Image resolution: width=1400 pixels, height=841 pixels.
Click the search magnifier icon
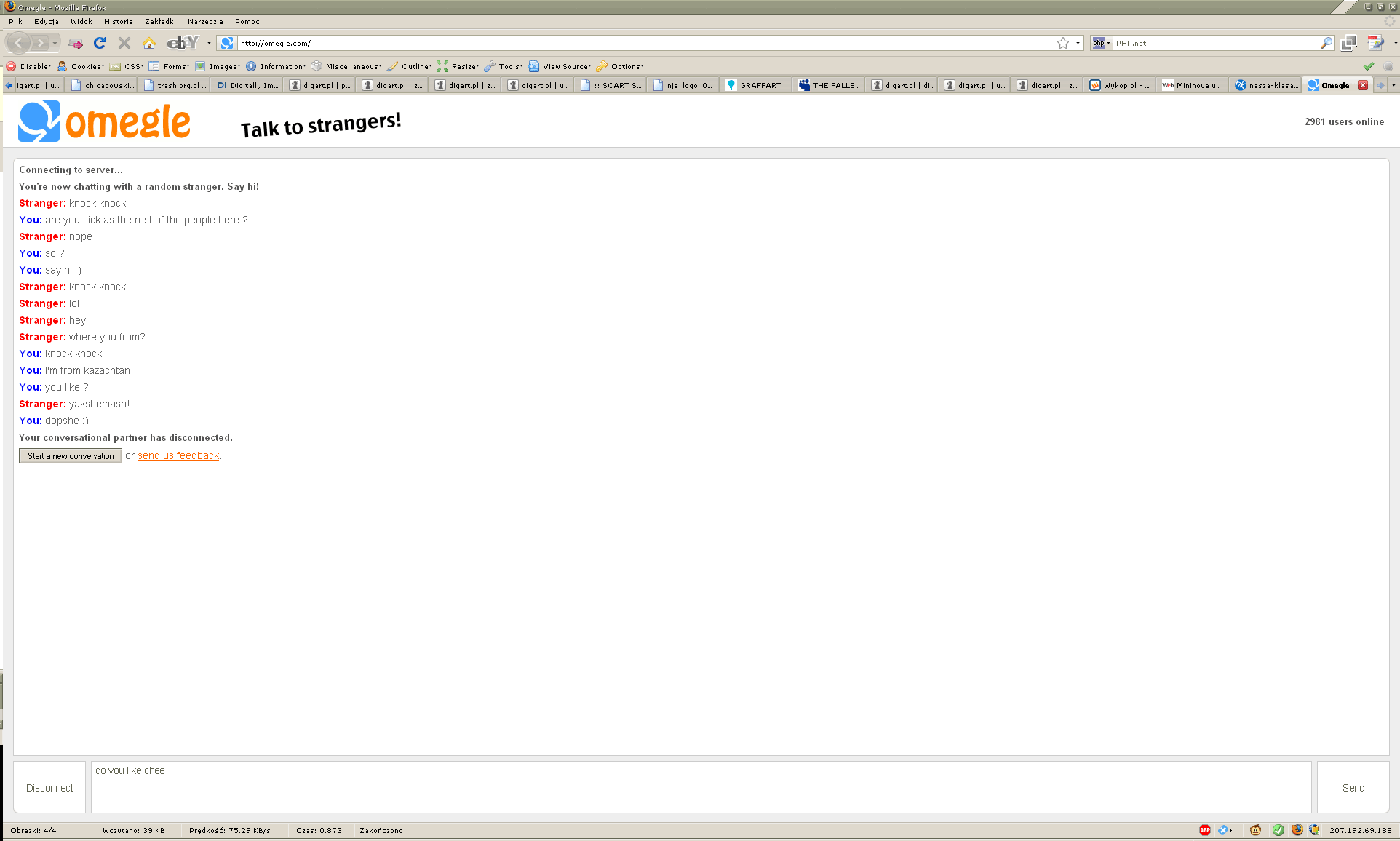[1326, 43]
